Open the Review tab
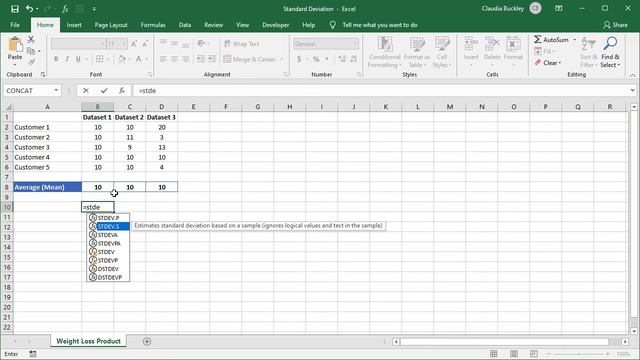The width and height of the screenshot is (640, 360). click(213, 25)
